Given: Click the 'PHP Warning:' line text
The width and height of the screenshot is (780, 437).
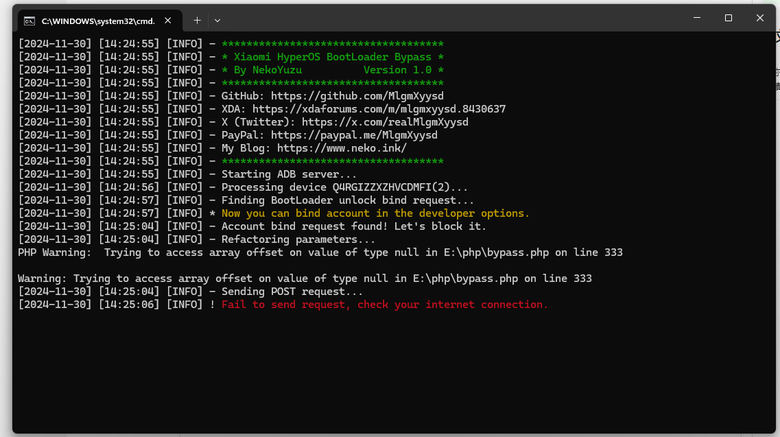Looking at the screenshot, I should pyautogui.click(x=320, y=252).
